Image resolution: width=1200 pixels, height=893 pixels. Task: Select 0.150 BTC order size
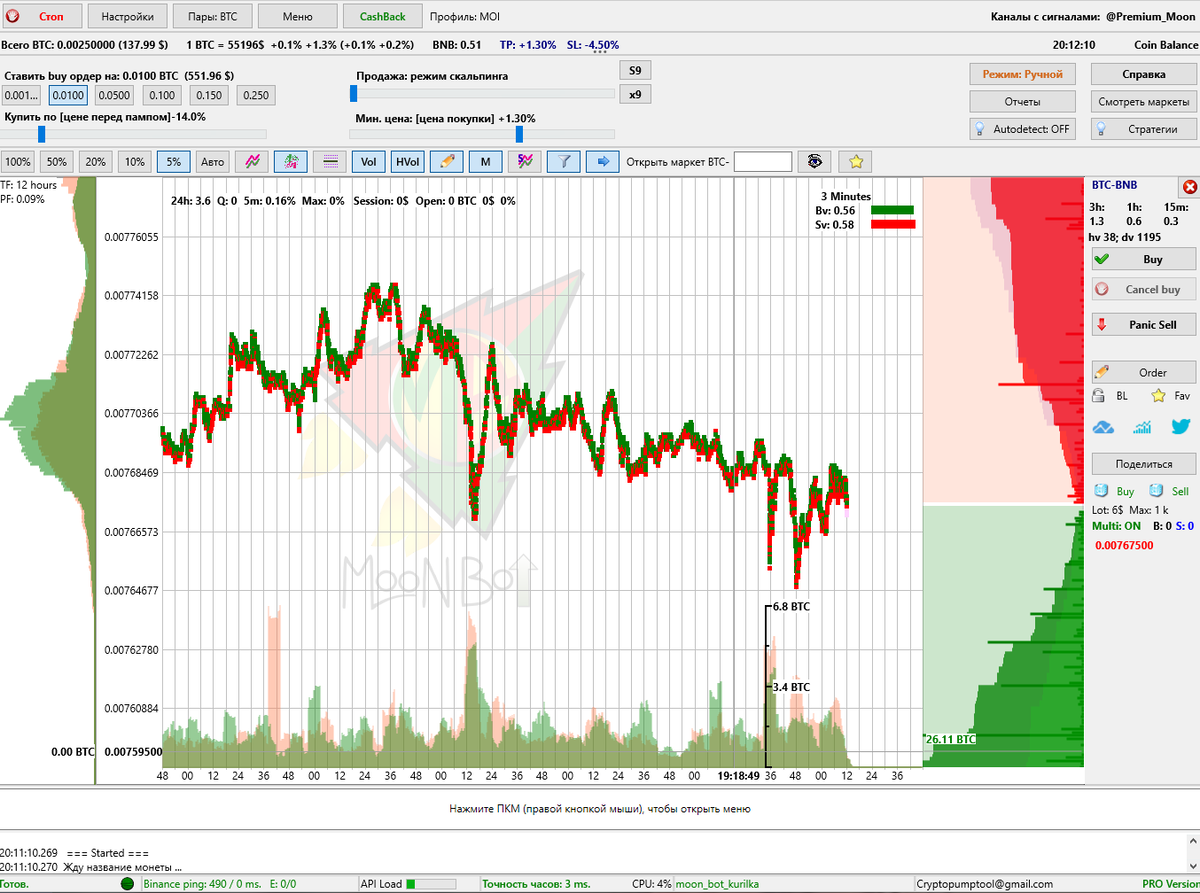pyautogui.click(x=209, y=95)
